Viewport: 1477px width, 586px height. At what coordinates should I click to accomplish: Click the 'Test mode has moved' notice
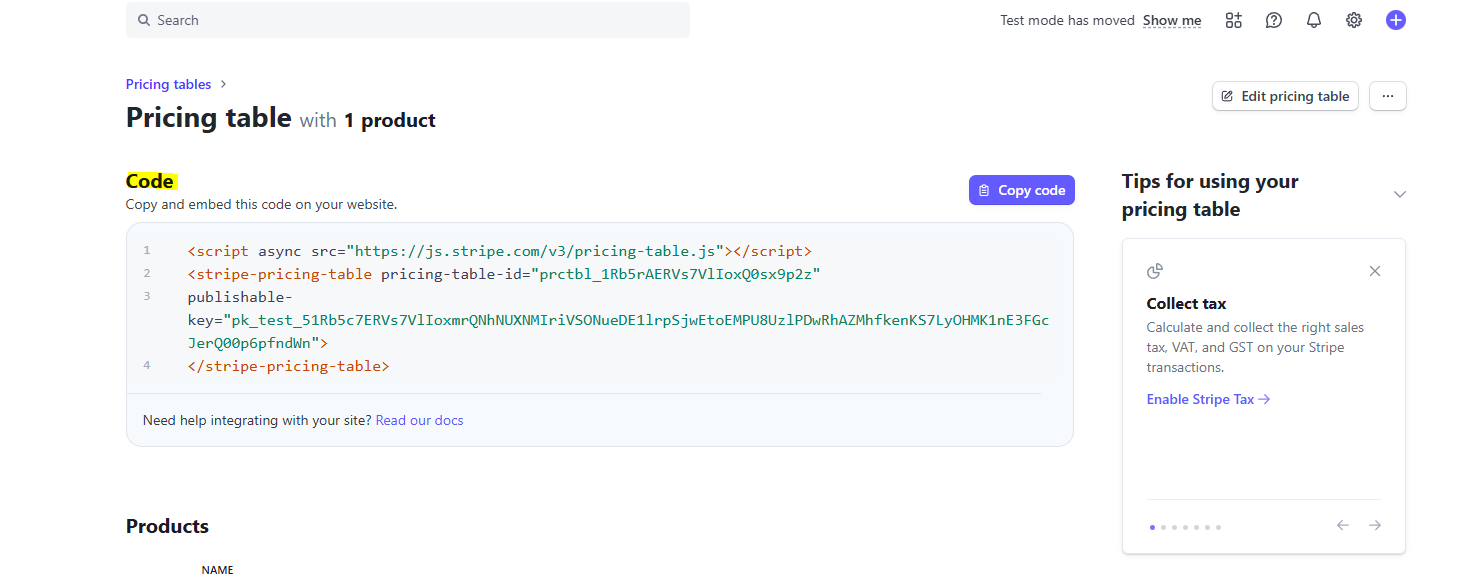click(x=1067, y=20)
